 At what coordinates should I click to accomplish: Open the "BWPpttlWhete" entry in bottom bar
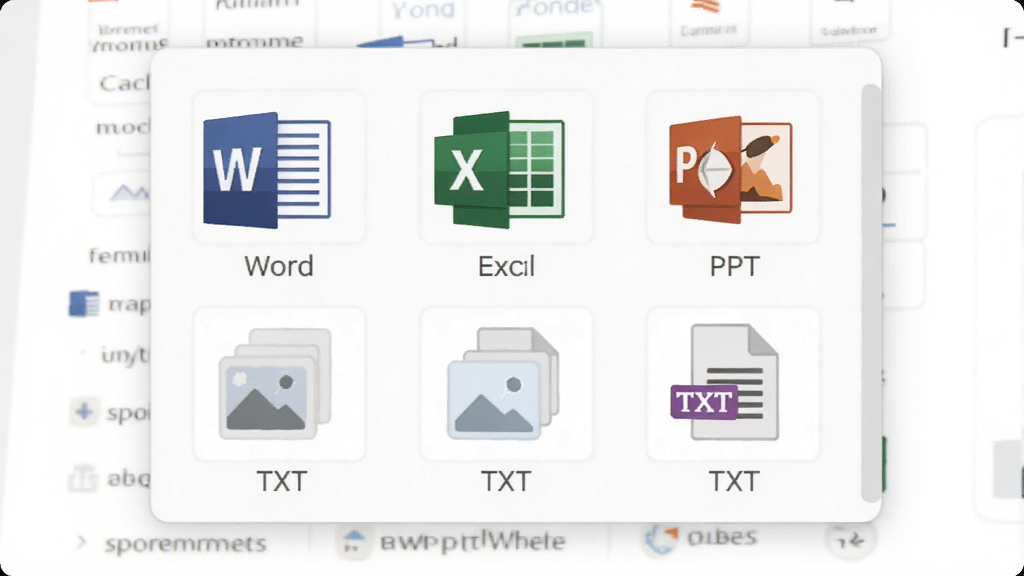pyautogui.click(x=472, y=541)
